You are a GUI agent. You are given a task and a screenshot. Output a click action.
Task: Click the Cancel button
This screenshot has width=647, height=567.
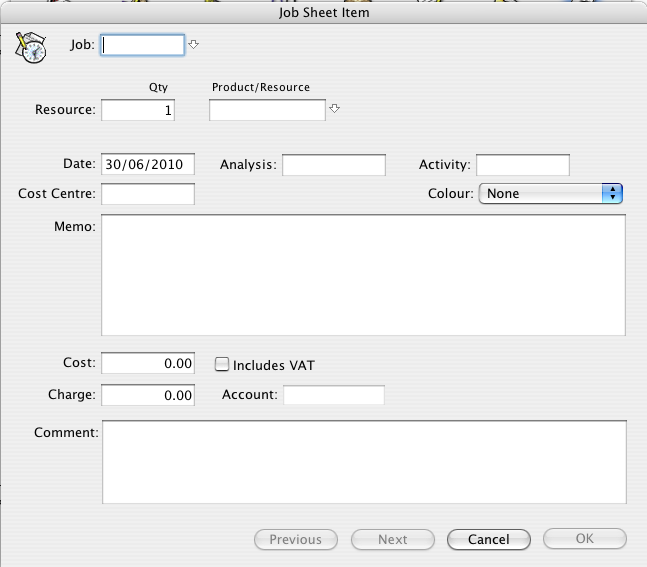coord(489,539)
